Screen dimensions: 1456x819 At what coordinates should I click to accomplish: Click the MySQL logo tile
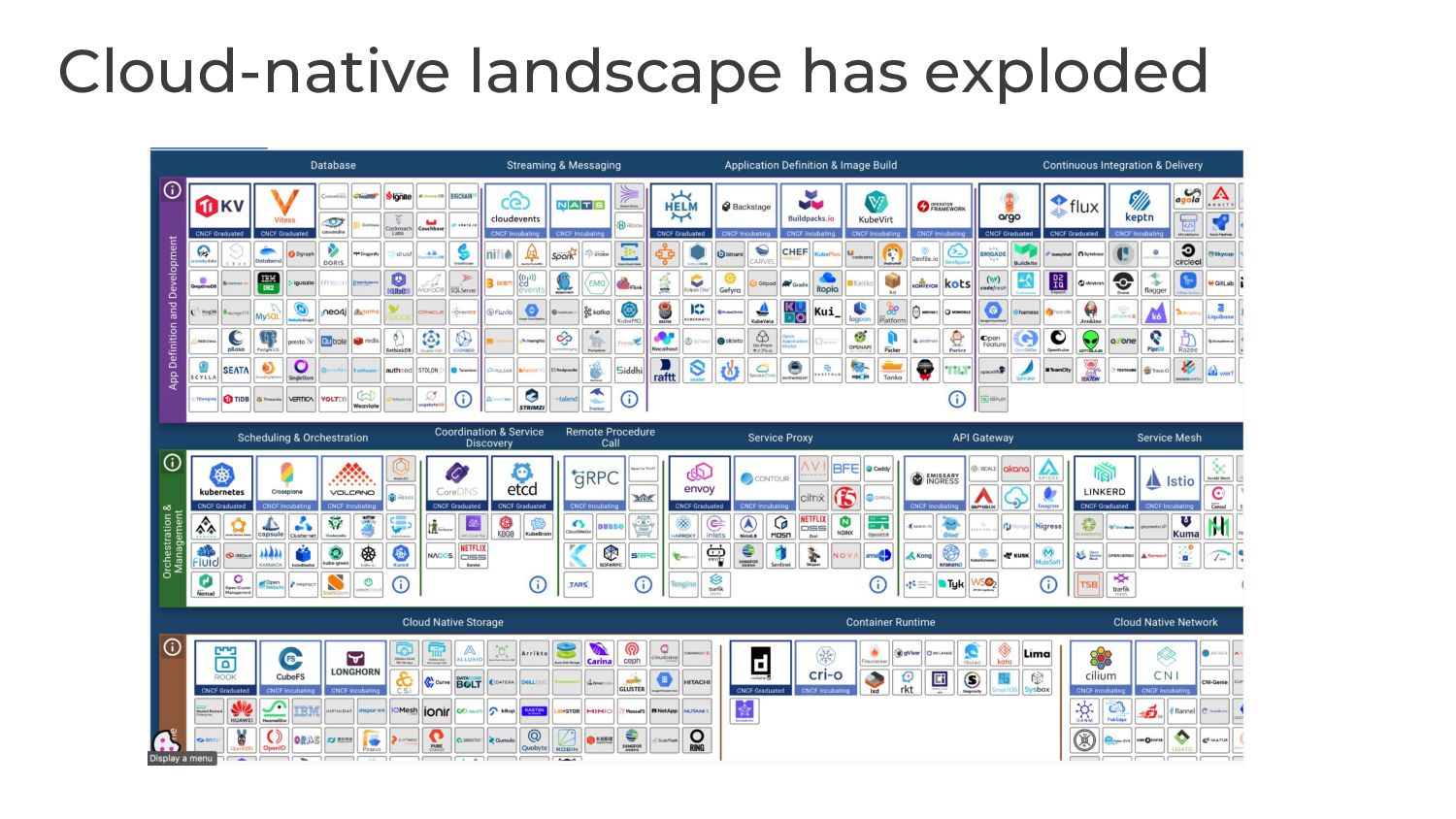click(268, 312)
